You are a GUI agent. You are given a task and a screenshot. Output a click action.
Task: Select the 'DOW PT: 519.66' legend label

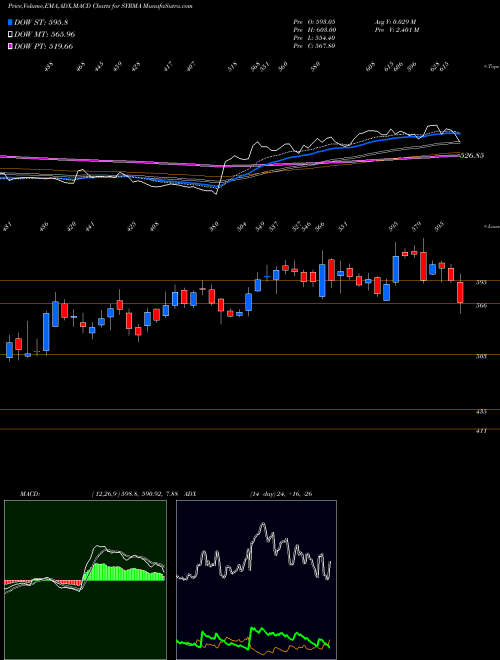[44, 46]
